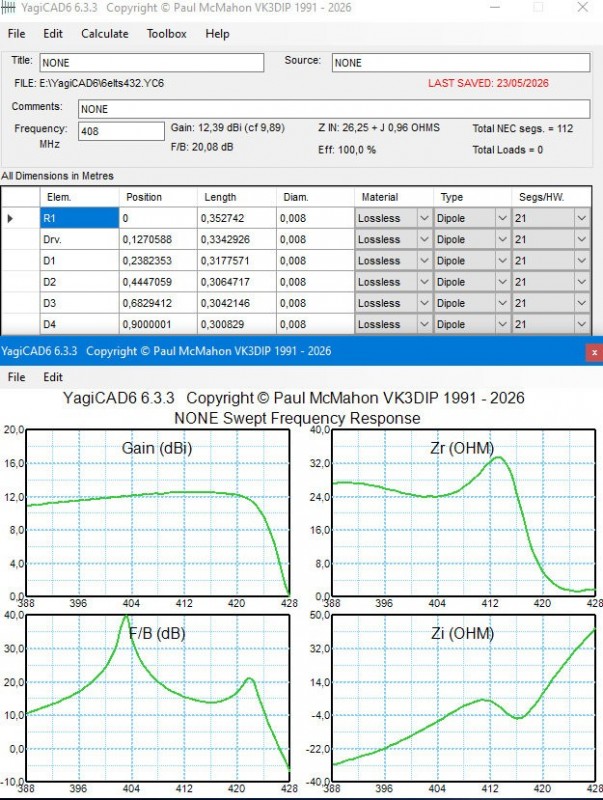The height and width of the screenshot is (800, 603).
Task: Select the D3 element cell
Action: (80, 303)
